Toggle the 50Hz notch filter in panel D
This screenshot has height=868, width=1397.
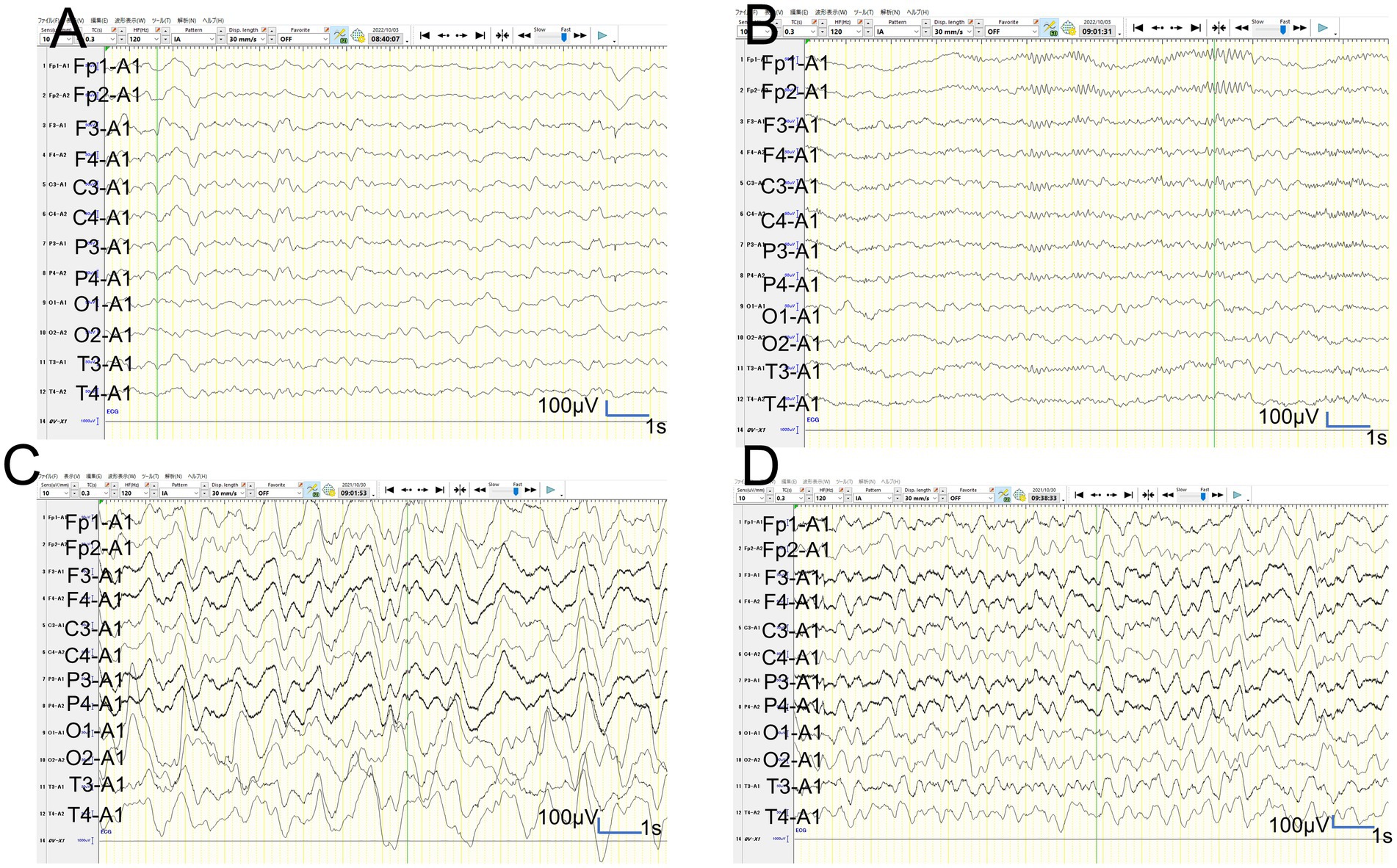tap(1003, 495)
